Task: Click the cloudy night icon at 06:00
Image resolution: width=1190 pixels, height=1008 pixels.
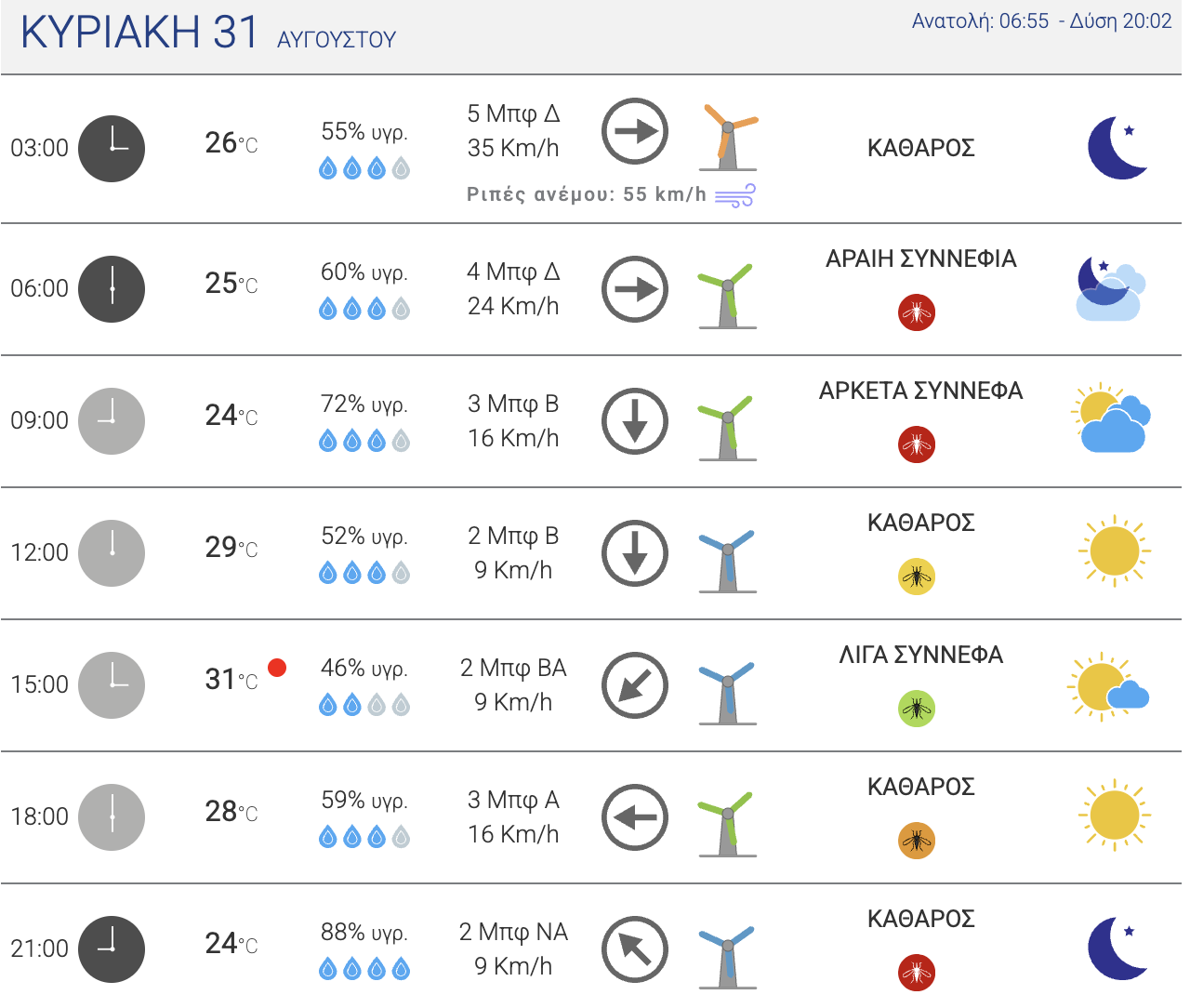Action: (x=1111, y=289)
